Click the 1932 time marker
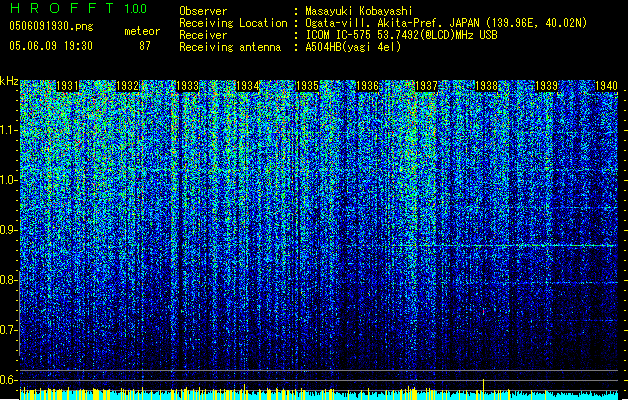The image size is (629, 400). coord(127,86)
